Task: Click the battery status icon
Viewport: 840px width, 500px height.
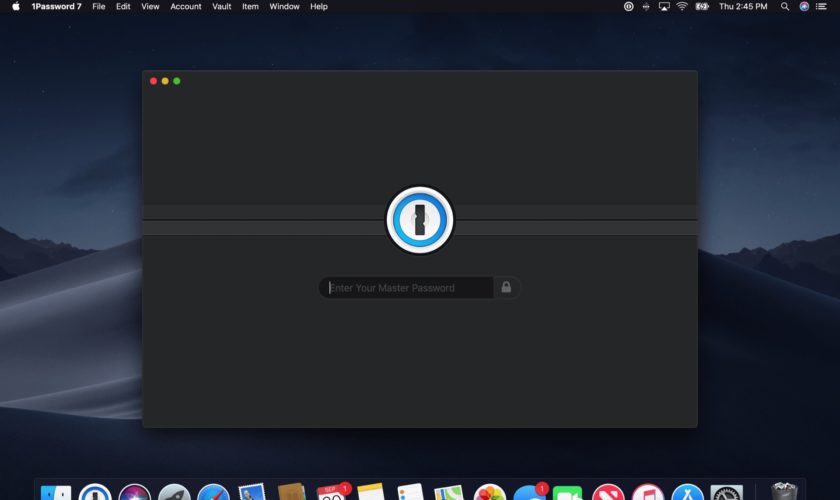Action: (702, 6)
